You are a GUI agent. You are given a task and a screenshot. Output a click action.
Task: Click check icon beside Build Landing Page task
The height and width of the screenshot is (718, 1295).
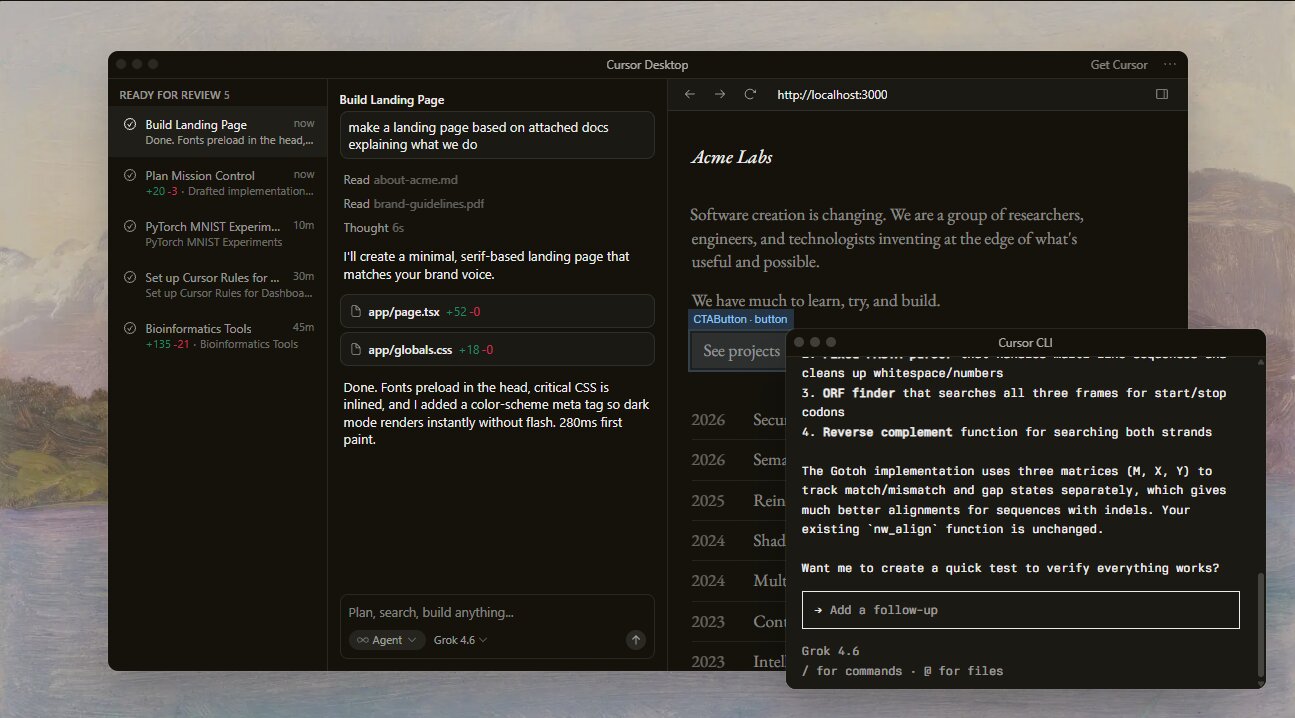pyautogui.click(x=130, y=124)
